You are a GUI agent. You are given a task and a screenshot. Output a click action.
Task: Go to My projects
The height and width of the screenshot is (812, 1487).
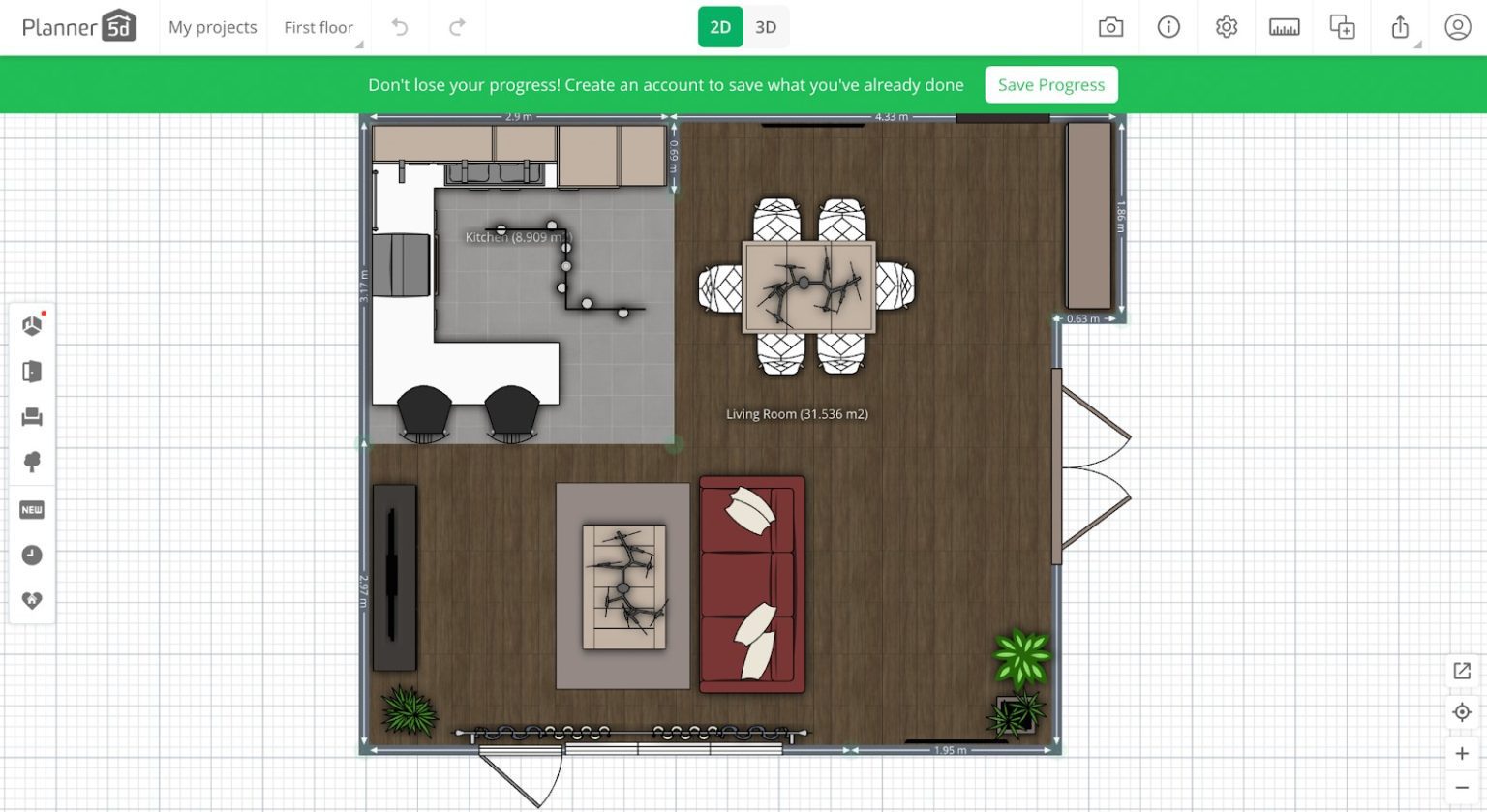pos(211,27)
